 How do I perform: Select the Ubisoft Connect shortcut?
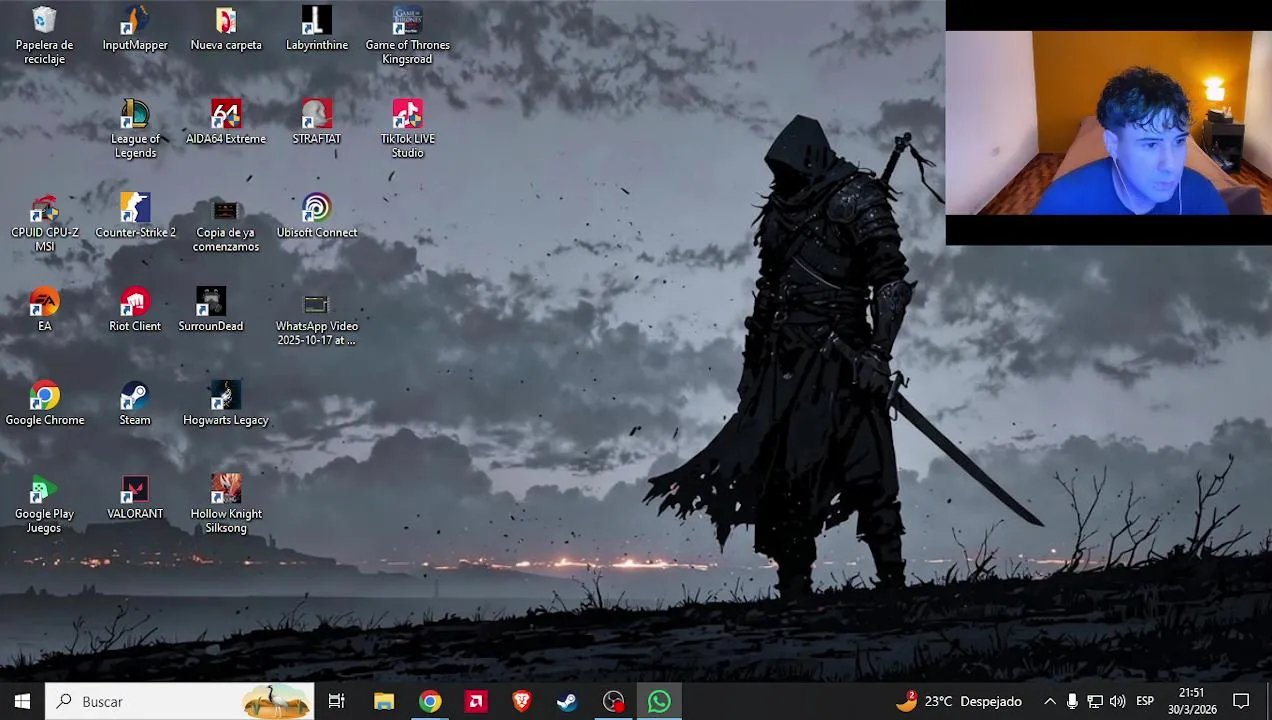[x=317, y=216]
